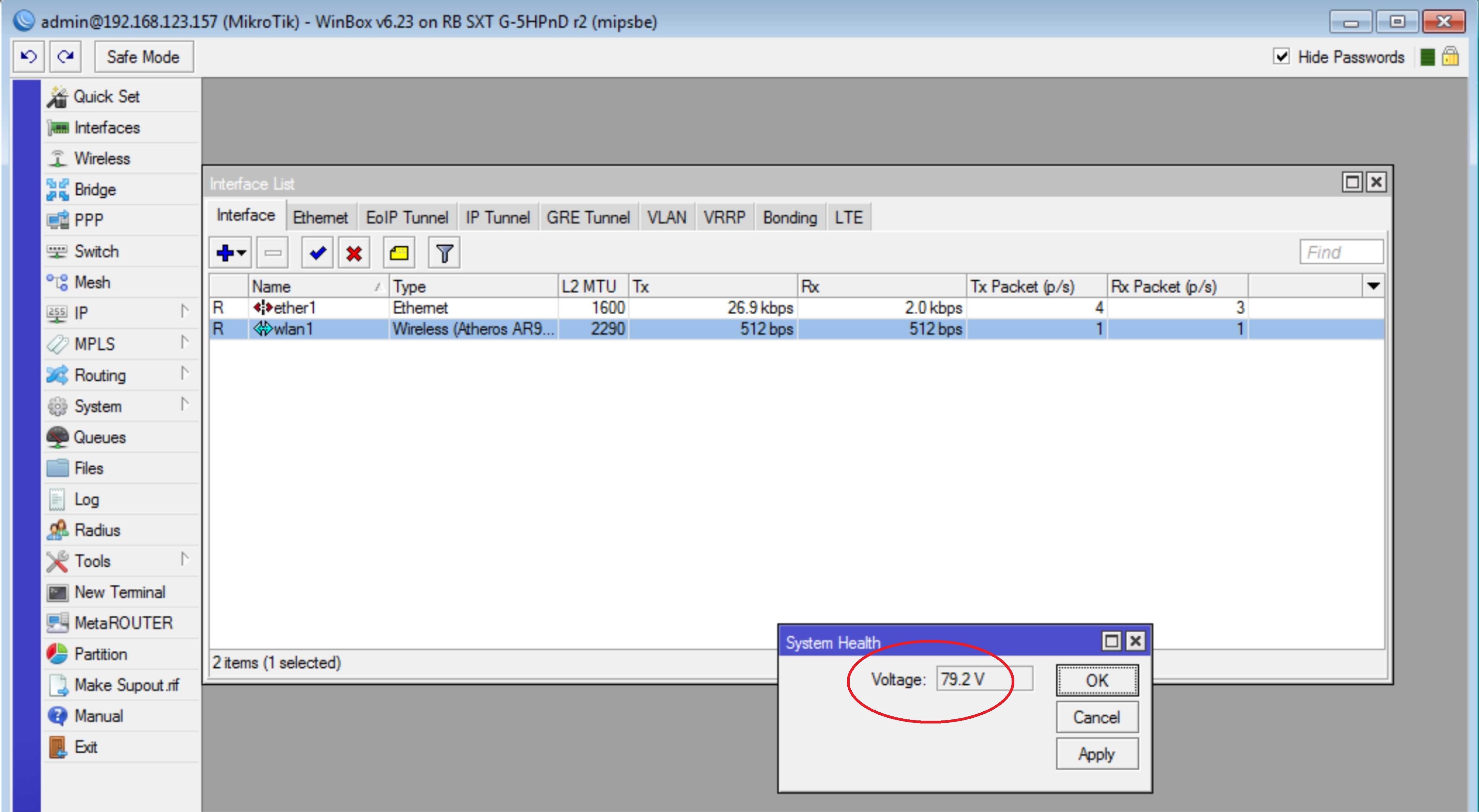Open the add (plus) dropdown

[230, 252]
